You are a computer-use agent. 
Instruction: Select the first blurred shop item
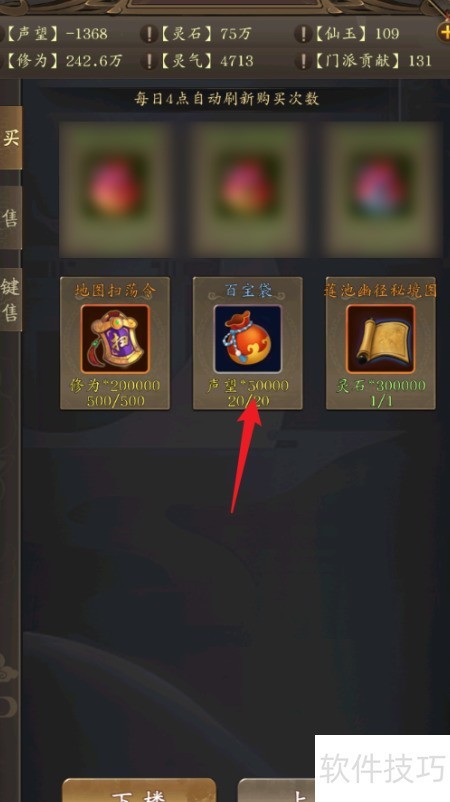(115, 189)
